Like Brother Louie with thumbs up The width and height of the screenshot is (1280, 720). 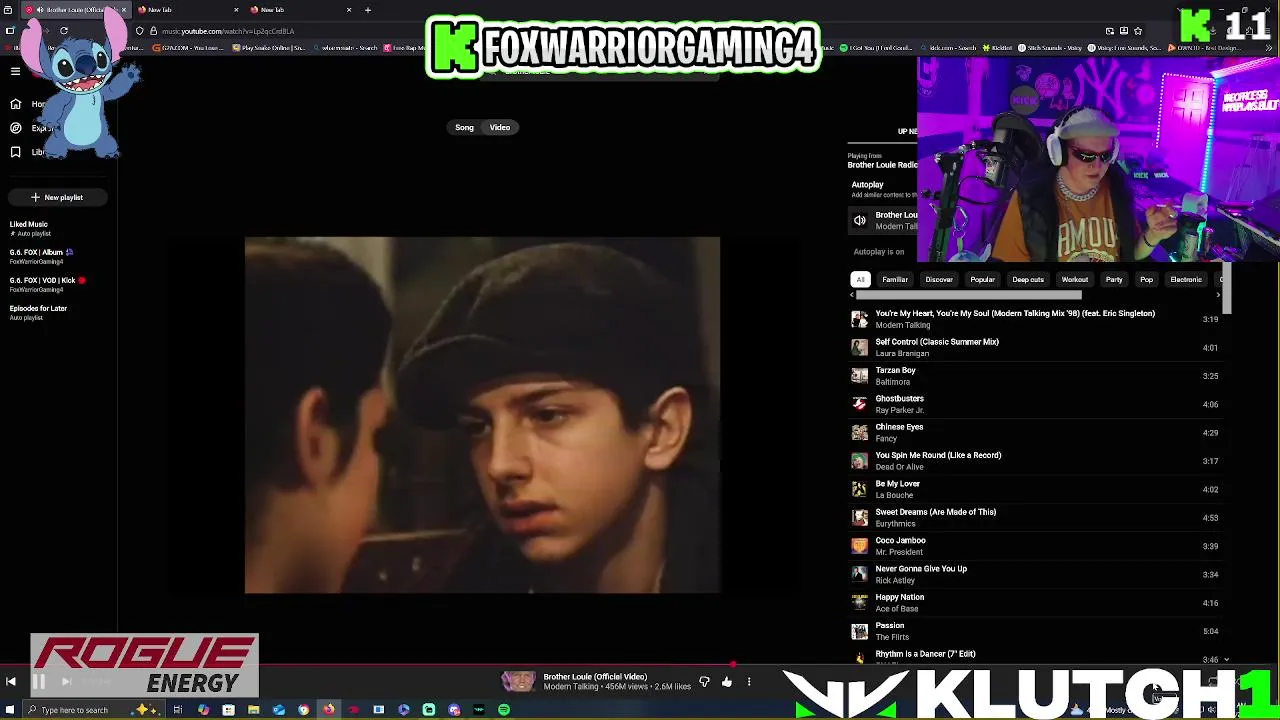pyautogui.click(x=727, y=681)
